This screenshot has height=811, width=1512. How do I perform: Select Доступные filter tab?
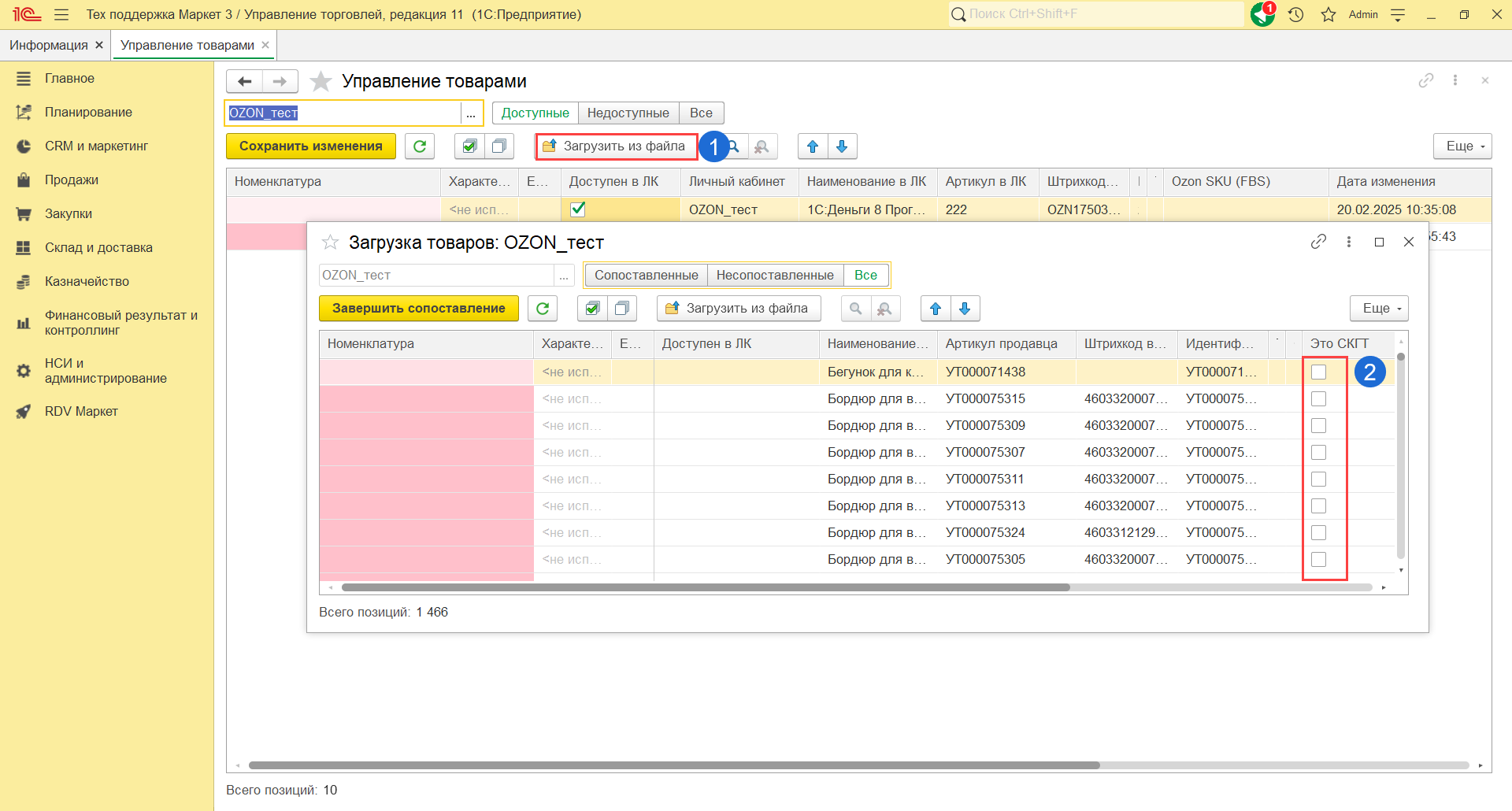tap(535, 113)
